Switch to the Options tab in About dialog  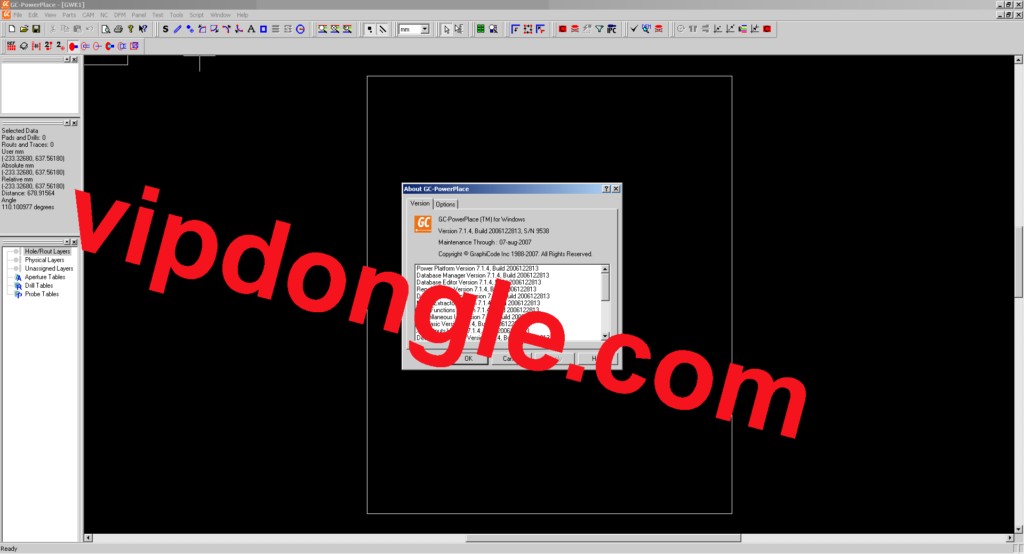[446, 204]
